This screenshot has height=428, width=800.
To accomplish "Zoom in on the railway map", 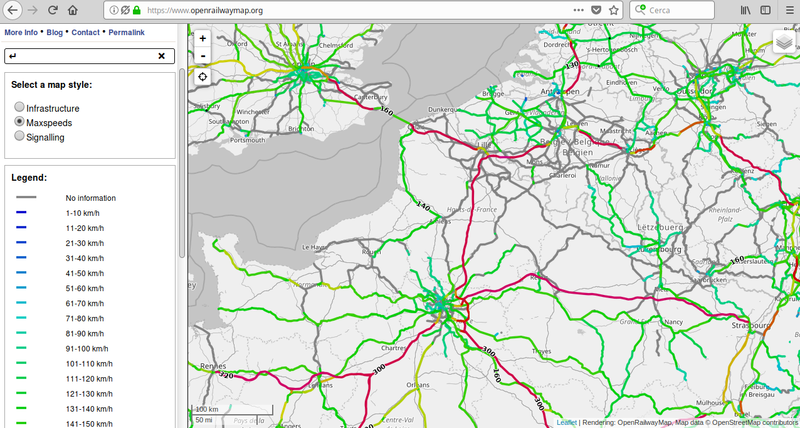I will point(203,38).
